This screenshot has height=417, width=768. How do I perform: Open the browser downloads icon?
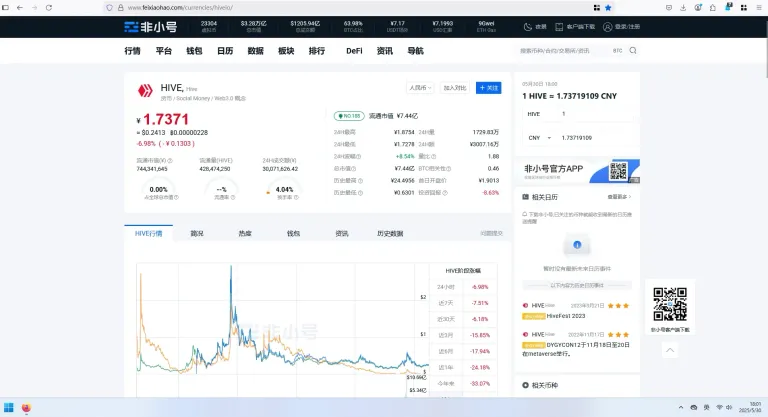pos(683,8)
